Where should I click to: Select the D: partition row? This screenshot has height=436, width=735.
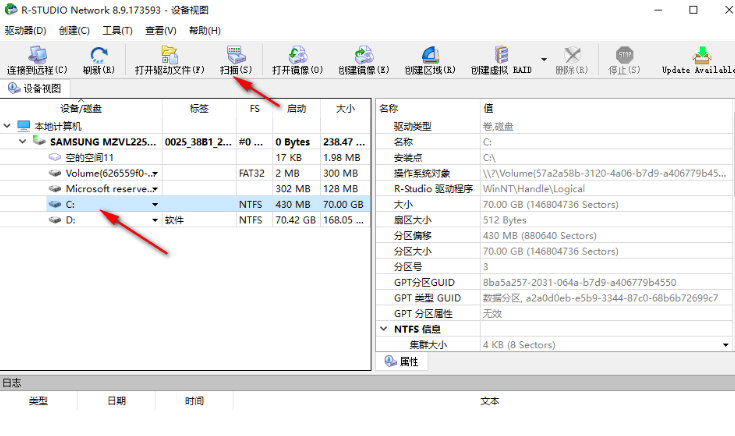185,220
